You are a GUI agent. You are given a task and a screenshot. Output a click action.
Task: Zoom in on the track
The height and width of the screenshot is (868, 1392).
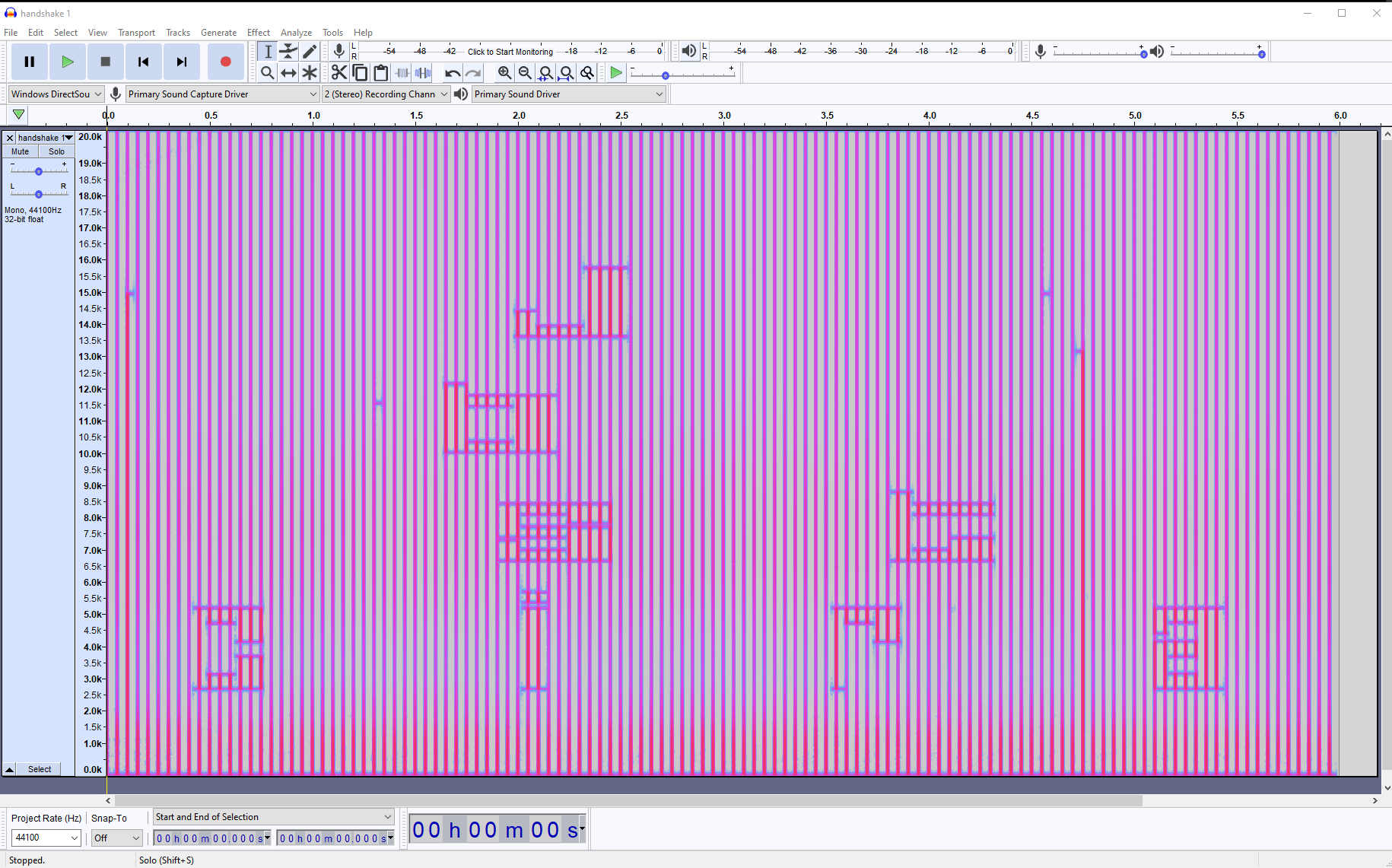point(504,72)
